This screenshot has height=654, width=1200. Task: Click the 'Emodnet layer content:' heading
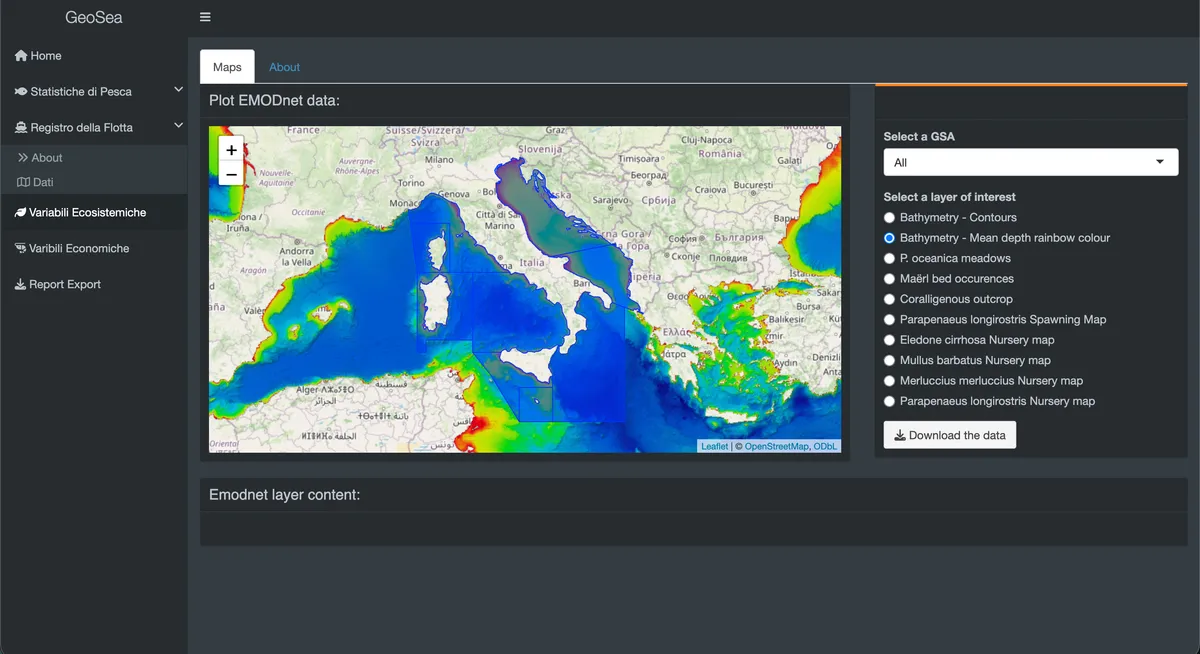[x=284, y=495]
